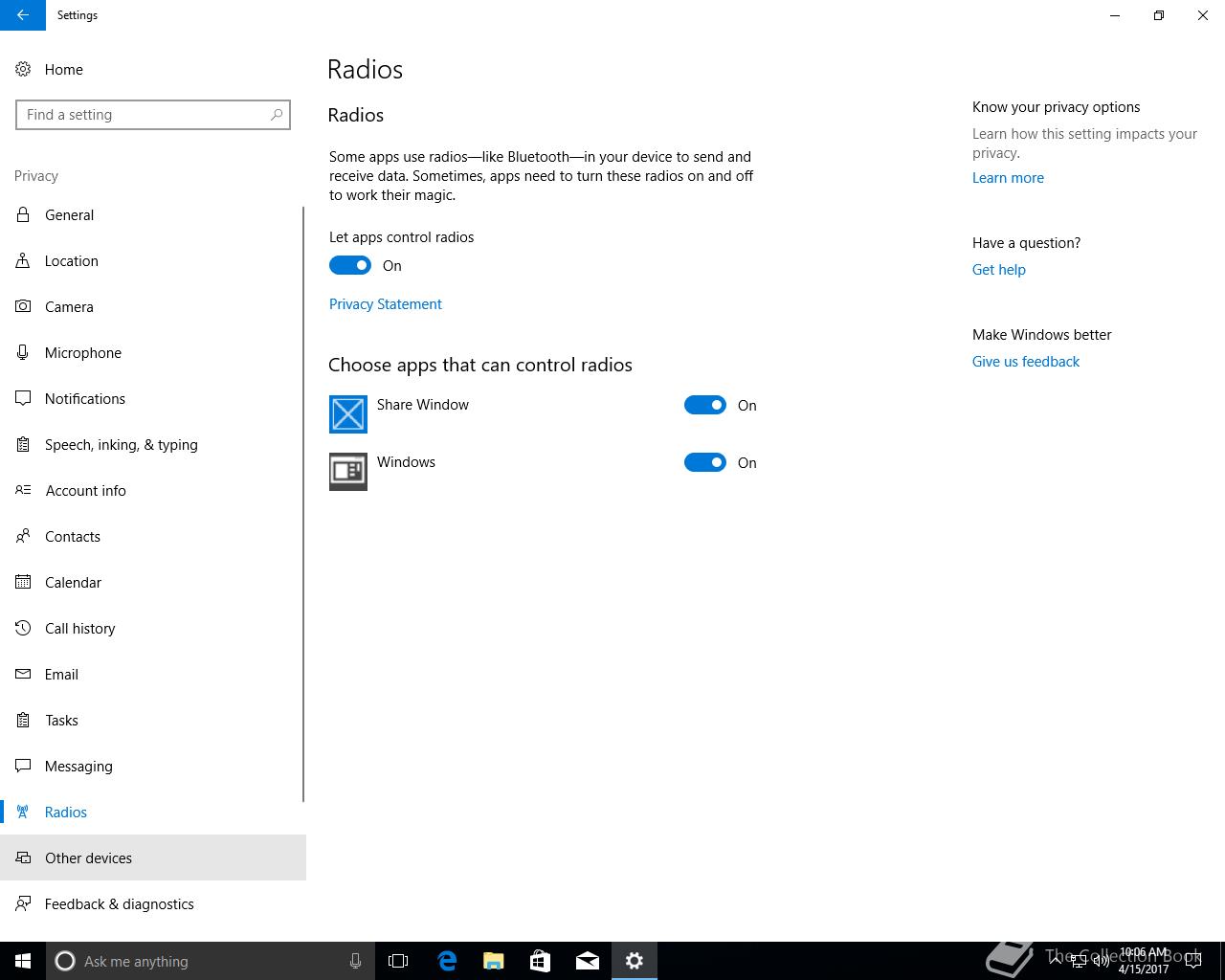Select the Speech, inking, & typing clipboard icon
The width and height of the screenshot is (1225, 980).
click(x=23, y=444)
